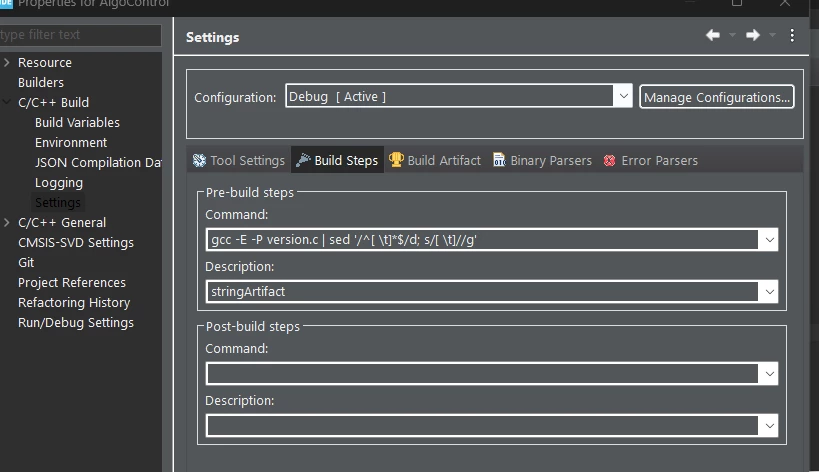Open post-build Description dropdown arrow
Image resolution: width=819 pixels, height=472 pixels.
tap(769, 426)
